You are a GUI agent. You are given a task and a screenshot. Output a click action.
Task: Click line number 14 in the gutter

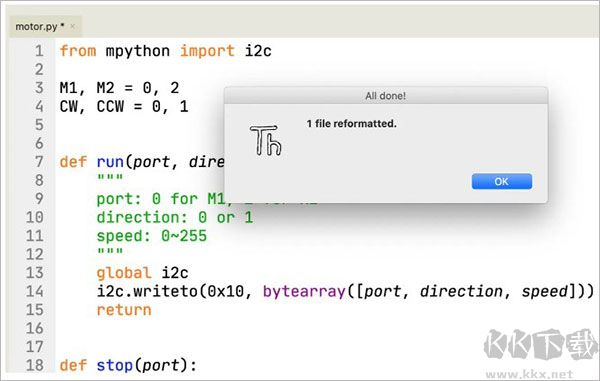[x=34, y=291]
